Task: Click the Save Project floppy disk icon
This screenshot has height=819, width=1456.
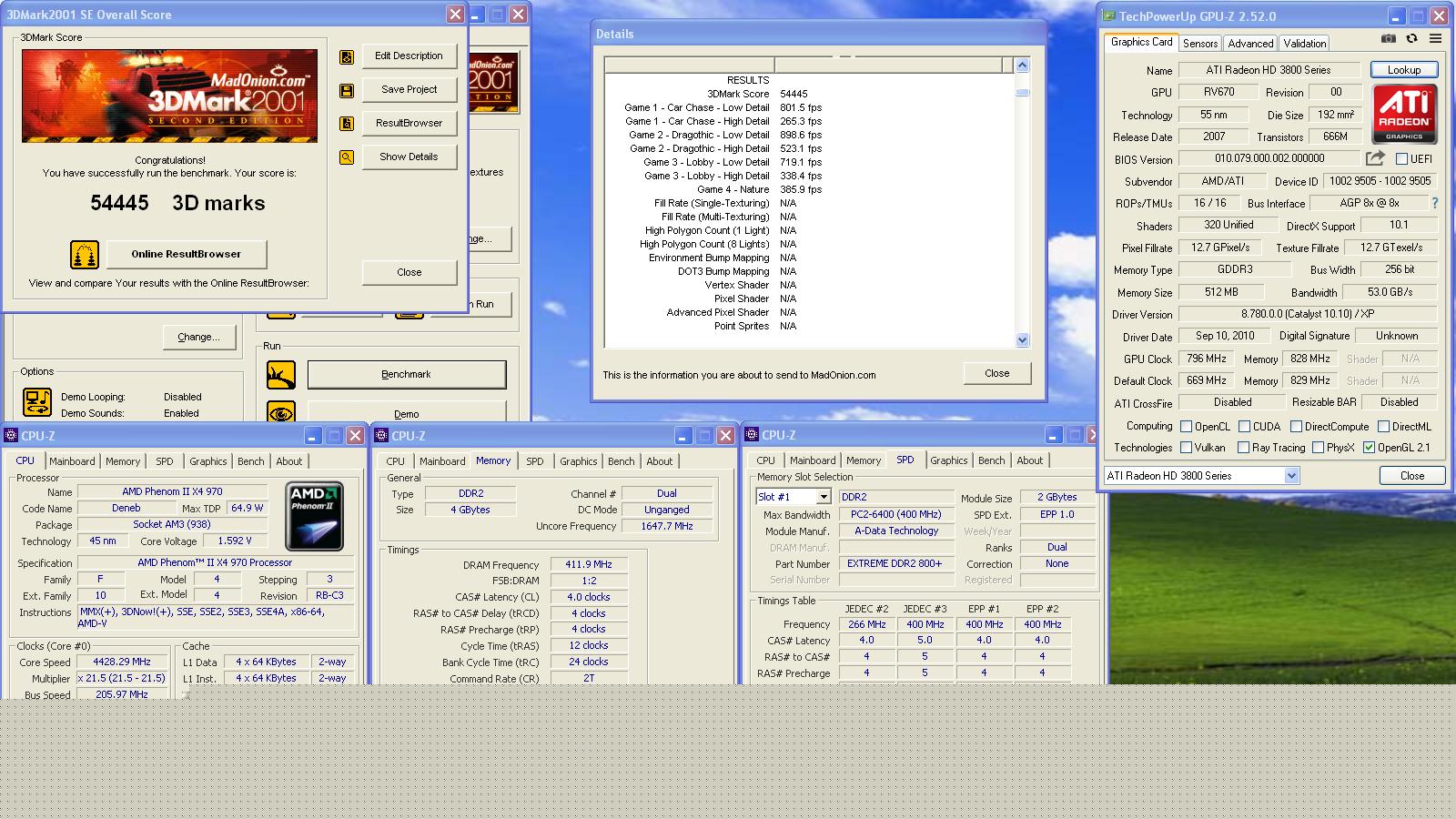Action: click(x=347, y=91)
